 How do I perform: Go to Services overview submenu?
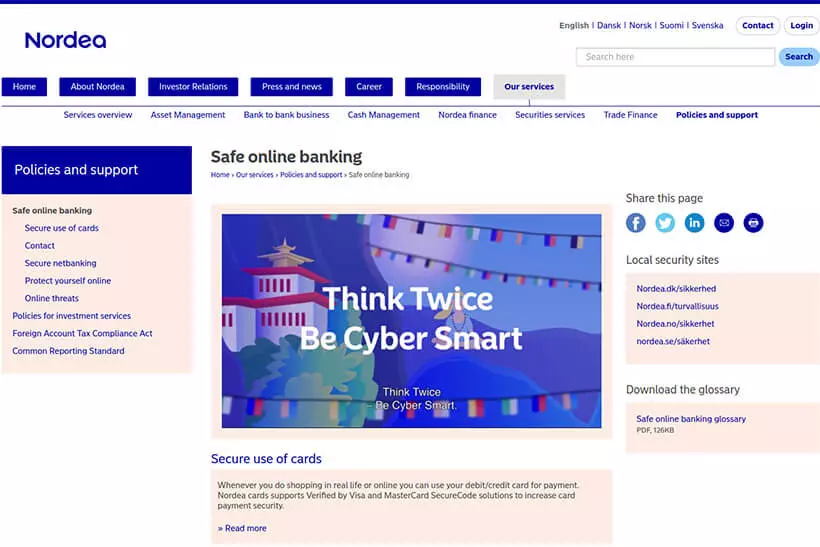(x=98, y=115)
